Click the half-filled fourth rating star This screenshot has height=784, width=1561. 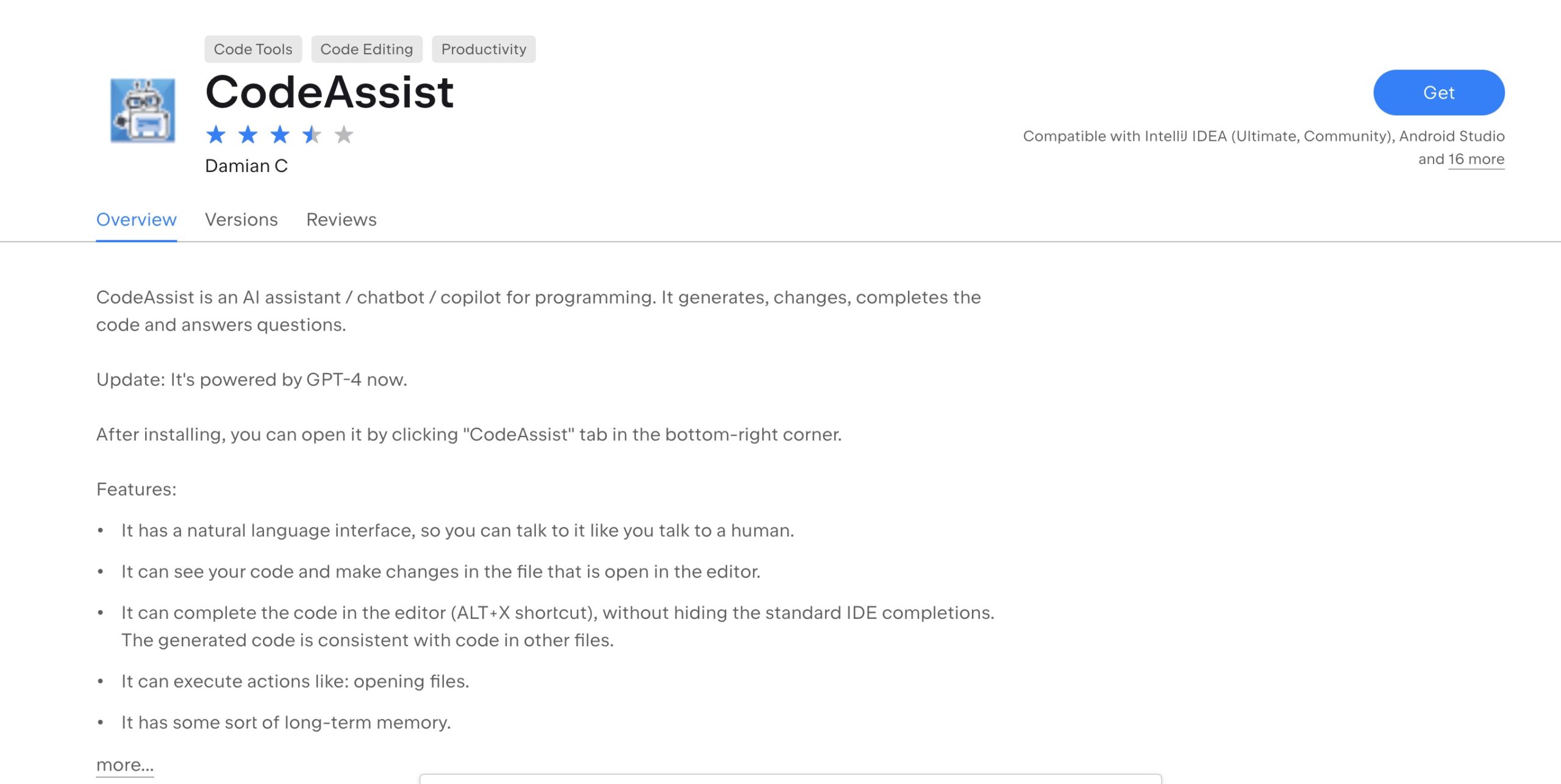(x=312, y=134)
